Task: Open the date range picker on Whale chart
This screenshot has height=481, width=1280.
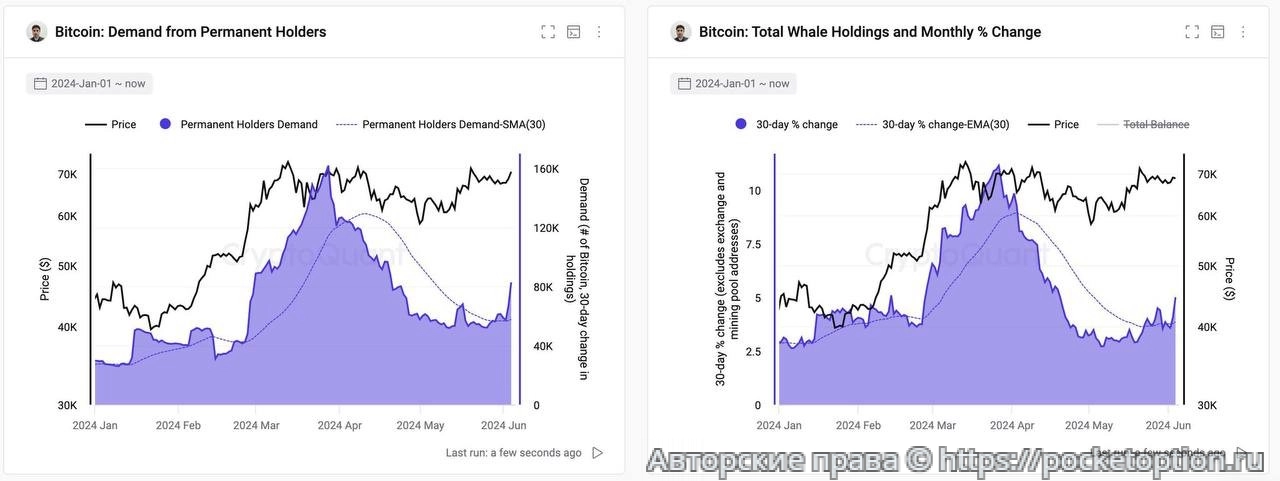Action: pos(733,84)
